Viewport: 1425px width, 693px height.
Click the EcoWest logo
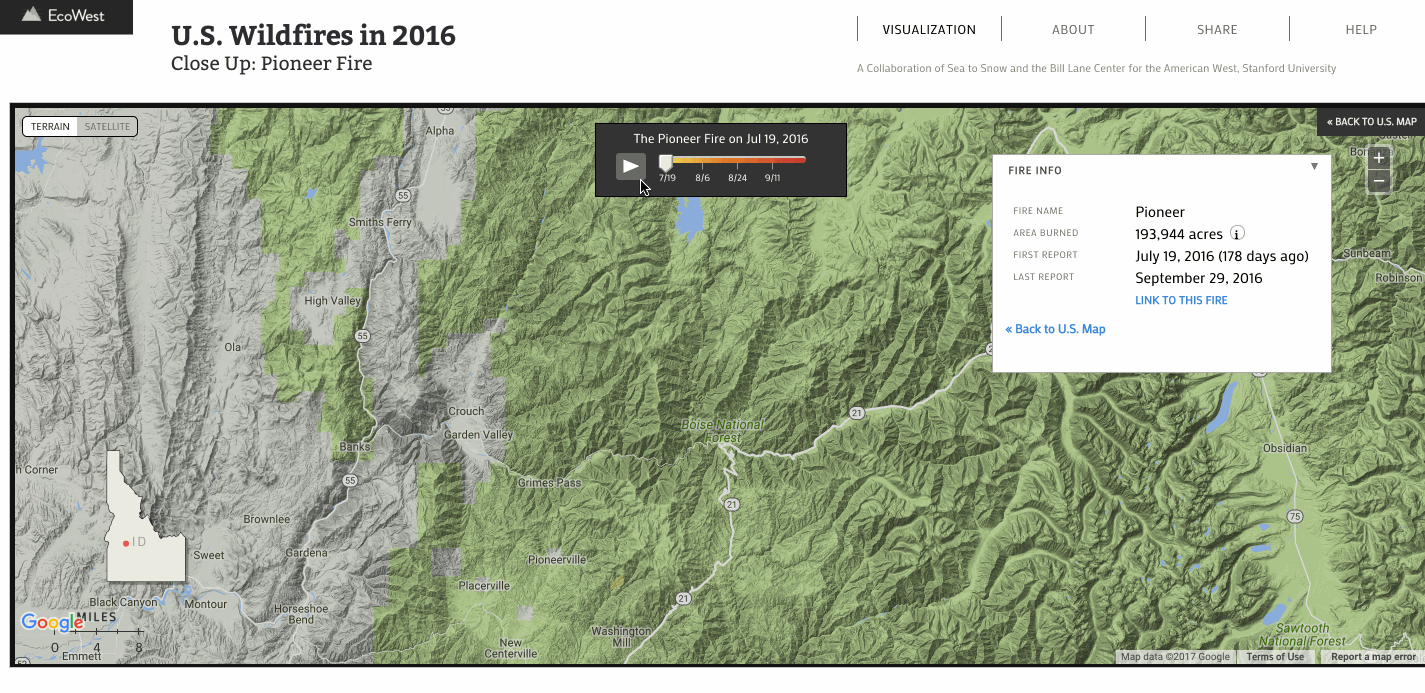coord(65,15)
